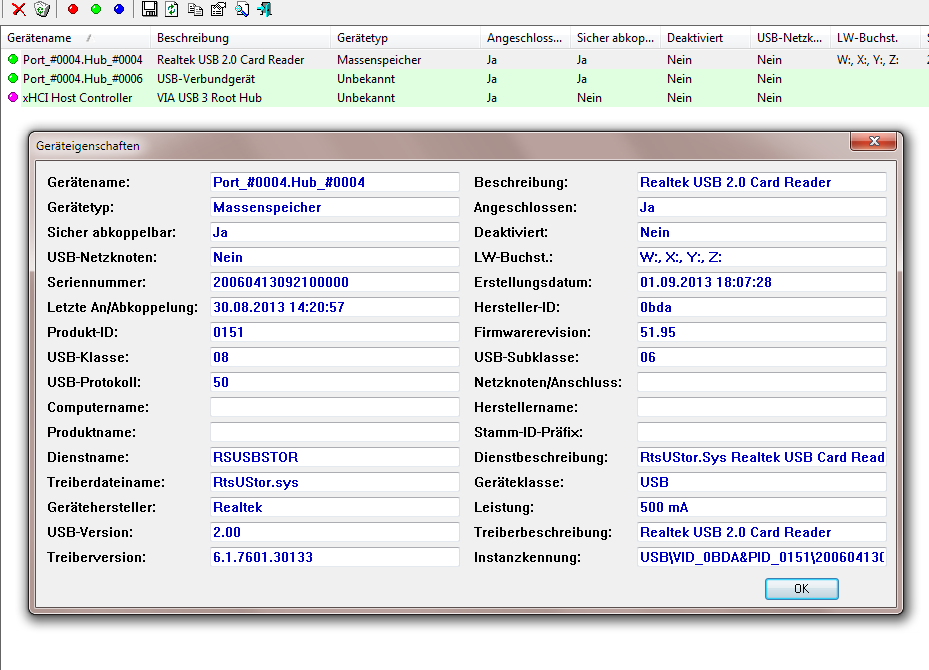Image resolution: width=929 pixels, height=670 pixels.
Task: Click the Seriennummer field 20060413092100000
Action: [335, 282]
